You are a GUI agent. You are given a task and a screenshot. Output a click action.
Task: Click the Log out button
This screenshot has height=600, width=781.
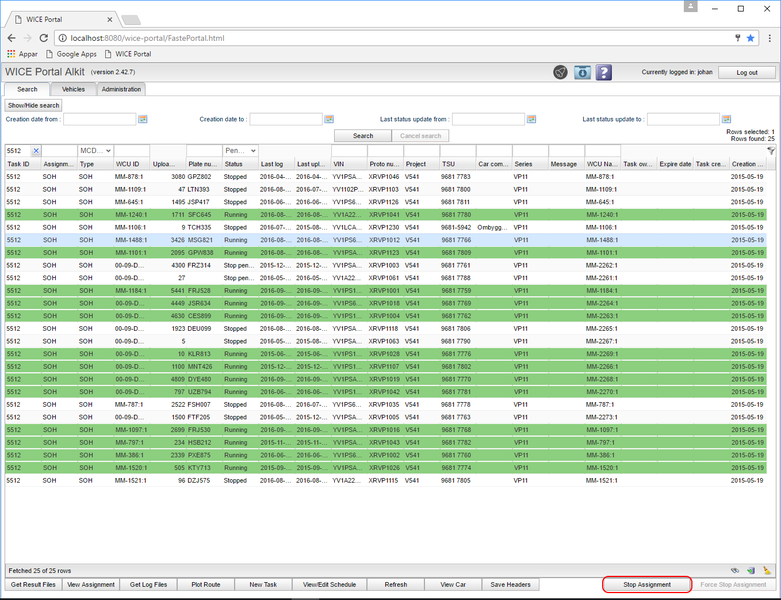(746, 73)
